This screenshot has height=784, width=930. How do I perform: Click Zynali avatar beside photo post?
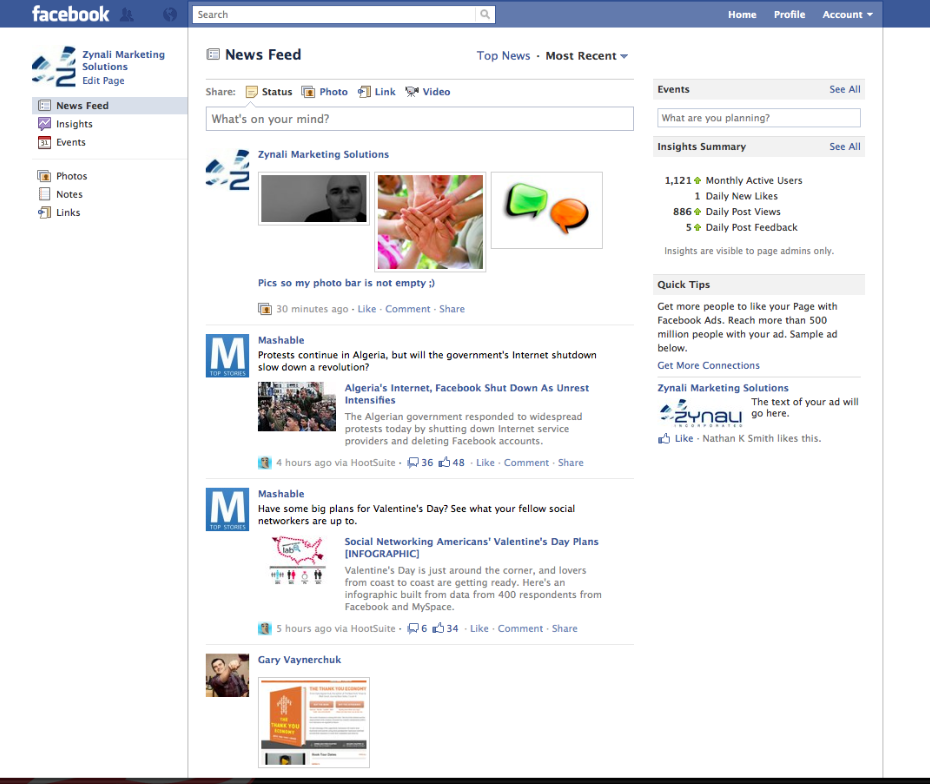pos(227,170)
